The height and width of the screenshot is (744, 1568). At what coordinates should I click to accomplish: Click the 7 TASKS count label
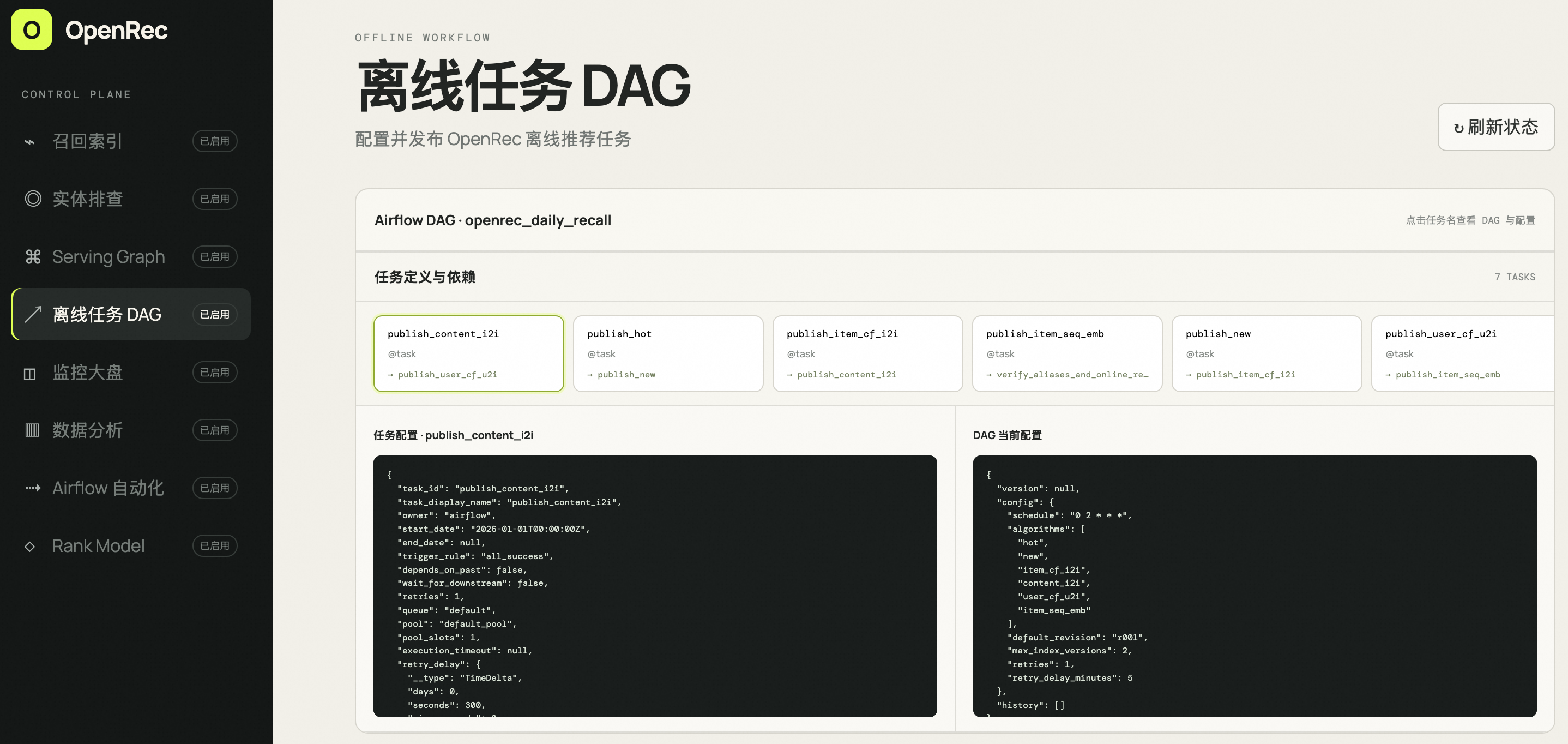pos(1515,277)
